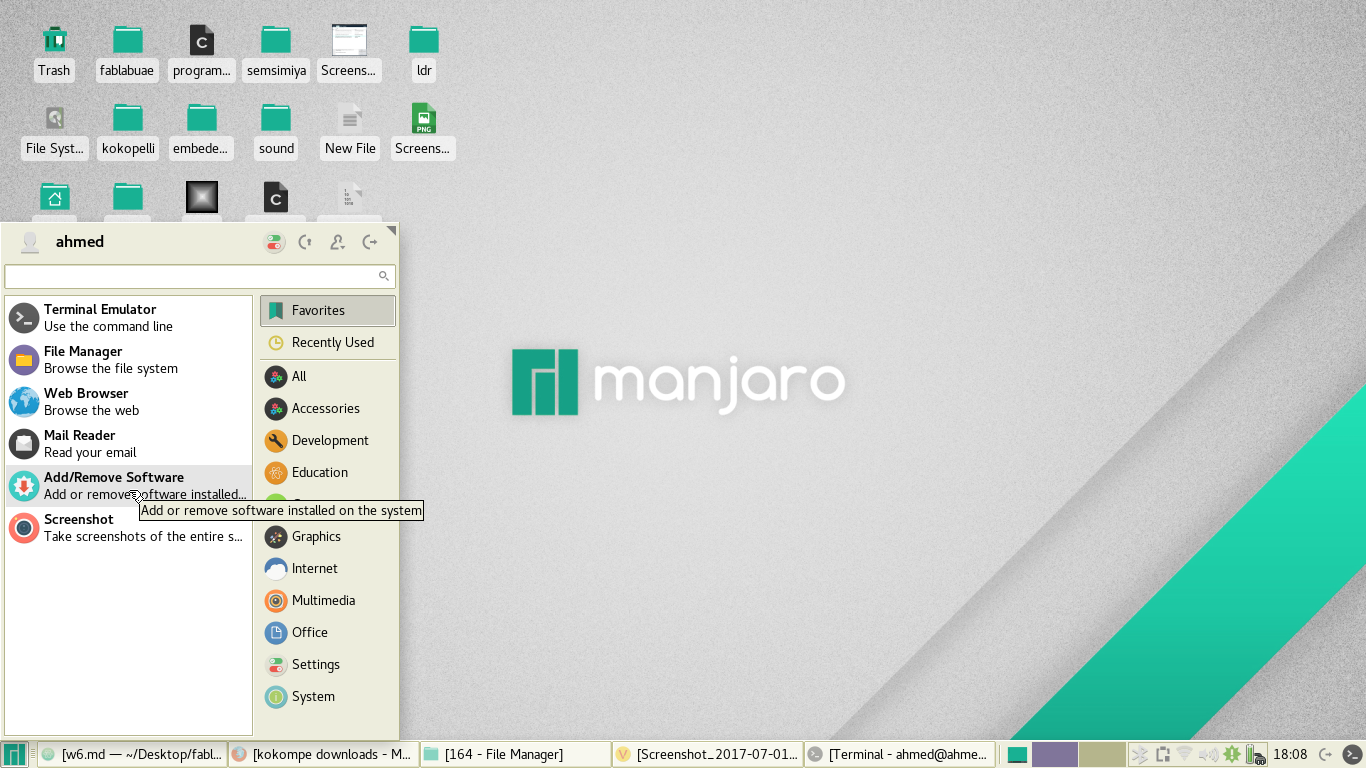The image size is (1366, 768).
Task: Switch to the Screenshot_2017-07-01 window
Action: point(706,754)
